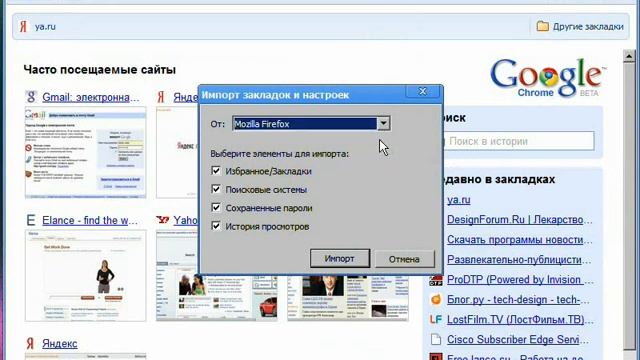Open the news site thumbnail with man's portrait
The height and width of the screenshot is (360, 640).
click(x=348, y=298)
